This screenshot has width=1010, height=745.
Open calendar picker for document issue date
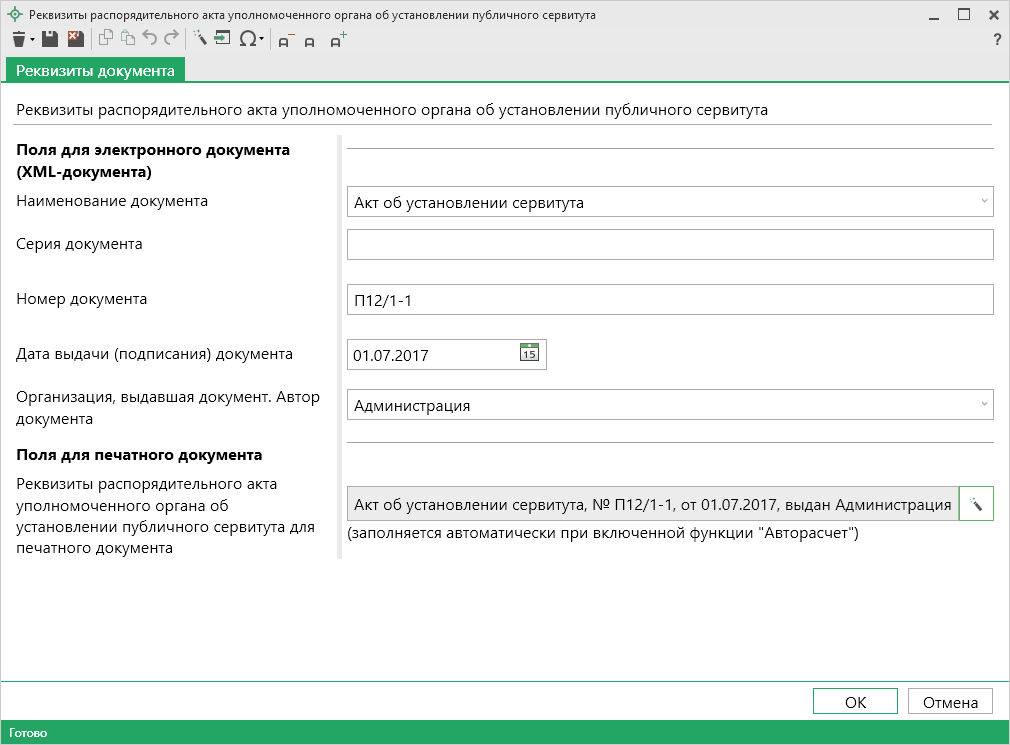pos(530,353)
